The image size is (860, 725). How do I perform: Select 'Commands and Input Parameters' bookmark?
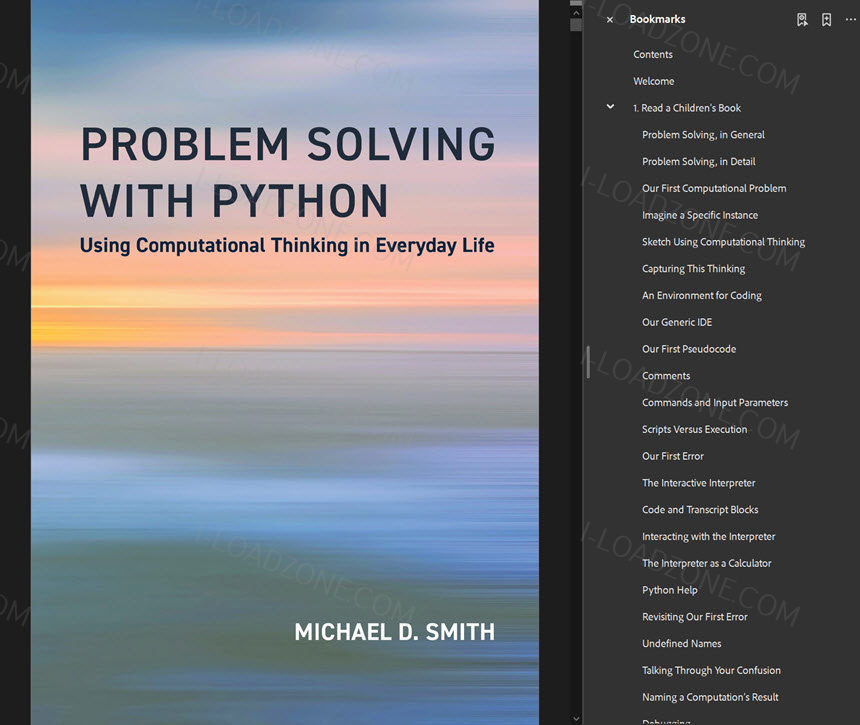[715, 403]
